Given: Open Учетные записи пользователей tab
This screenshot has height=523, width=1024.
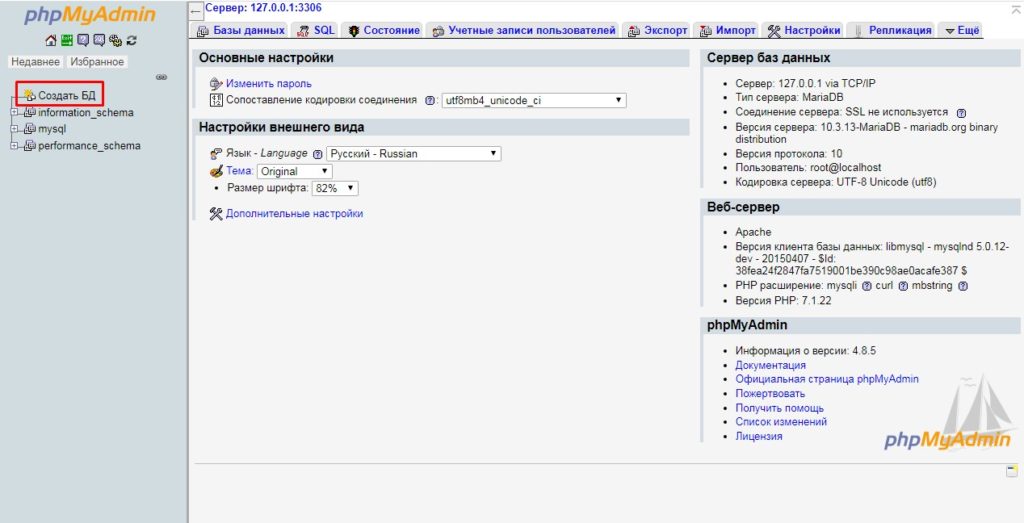Looking at the screenshot, I should click(523, 30).
